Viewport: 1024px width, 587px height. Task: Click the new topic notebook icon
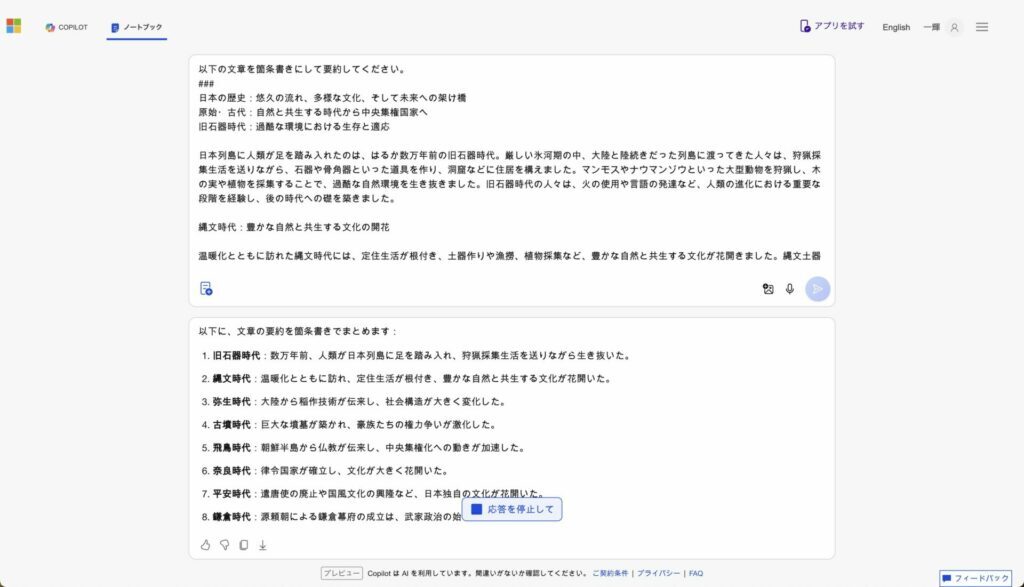tap(206, 289)
